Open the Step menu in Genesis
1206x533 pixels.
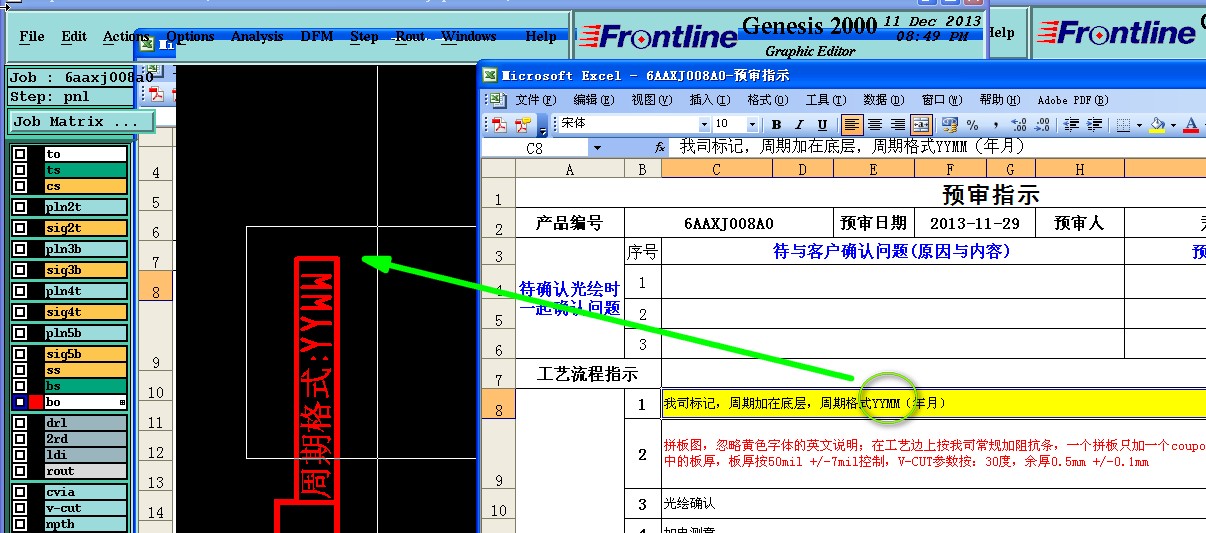pos(364,36)
